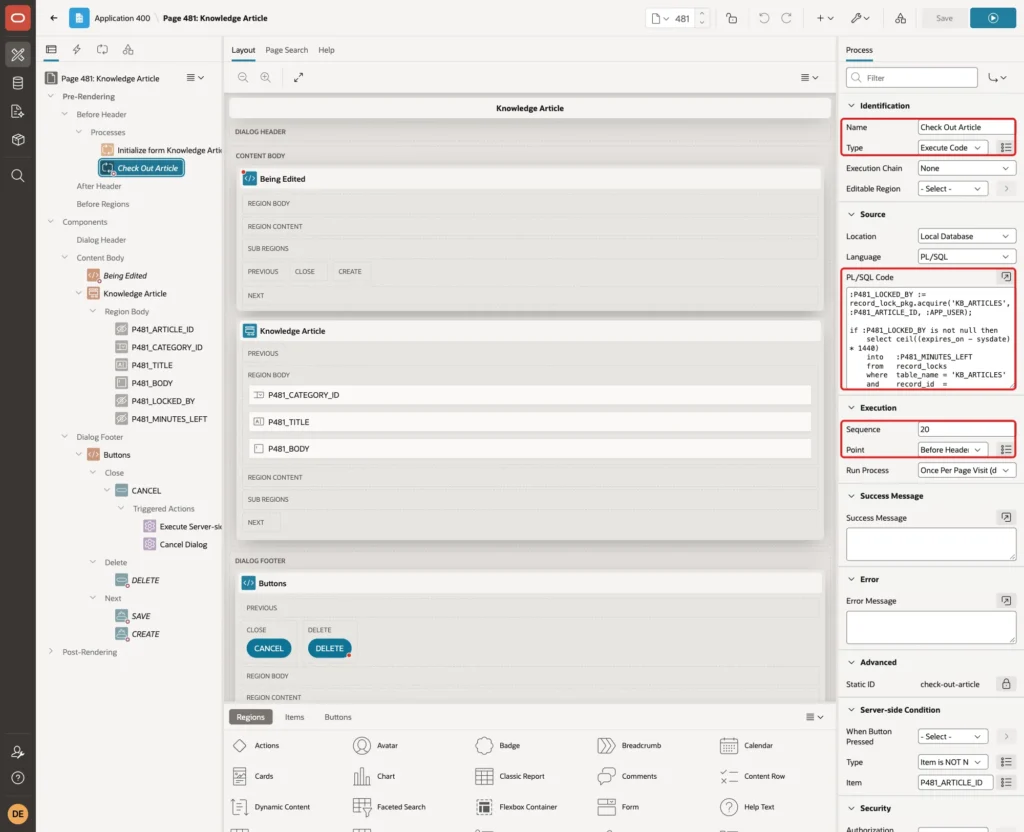The image size is (1024, 832).
Task: Pick the Calendar region in the gallery
Action: point(746,746)
